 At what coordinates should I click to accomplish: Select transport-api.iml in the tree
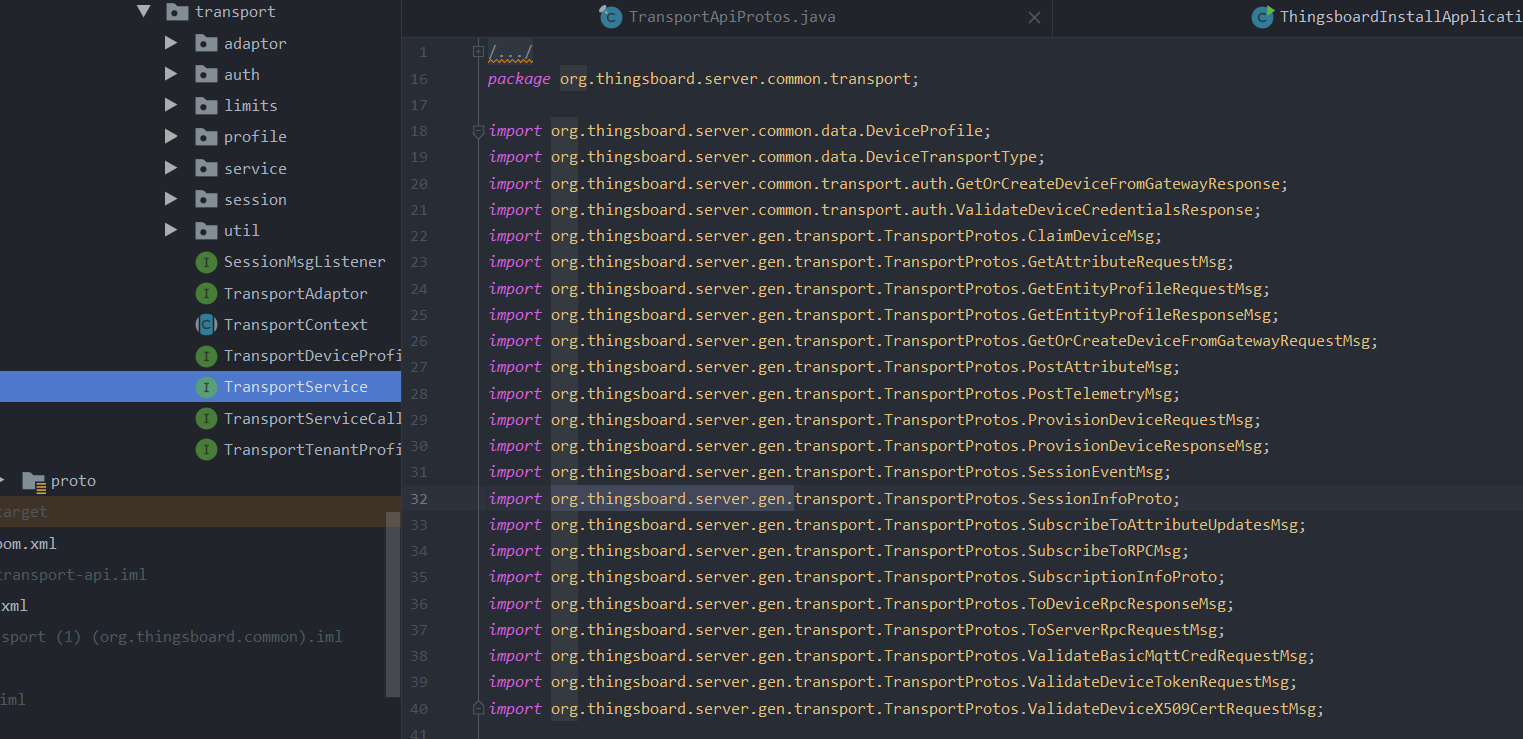(x=73, y=575)
